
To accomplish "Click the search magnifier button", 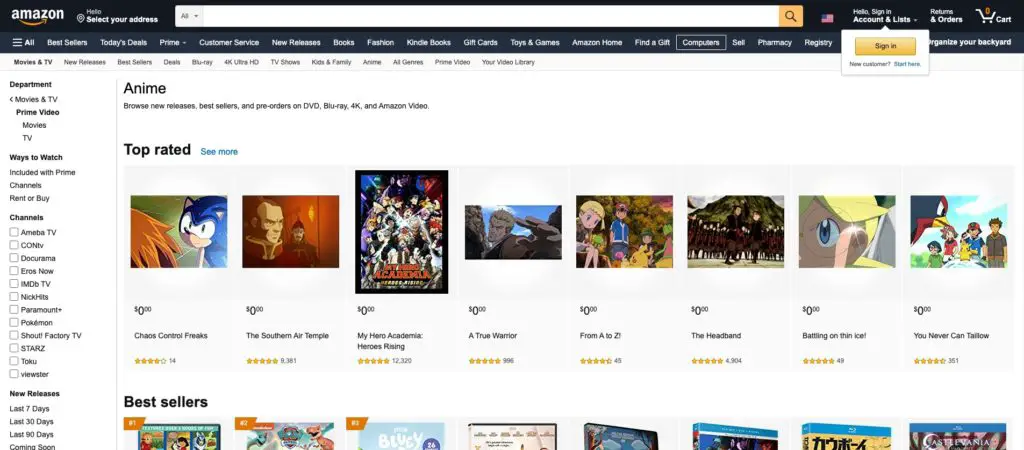I will tap(790, 16).
